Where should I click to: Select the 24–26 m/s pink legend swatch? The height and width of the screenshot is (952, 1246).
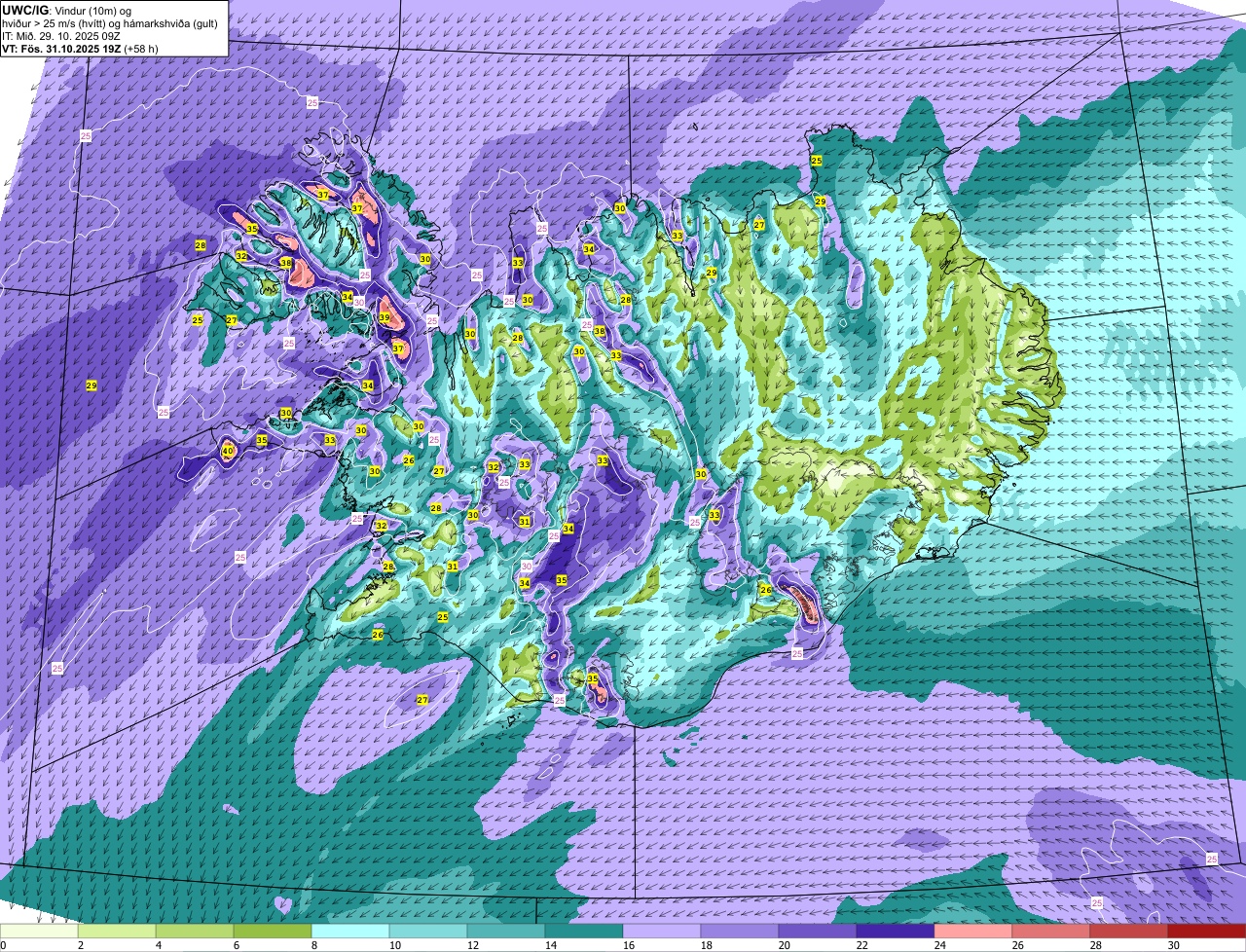(973, 931)
